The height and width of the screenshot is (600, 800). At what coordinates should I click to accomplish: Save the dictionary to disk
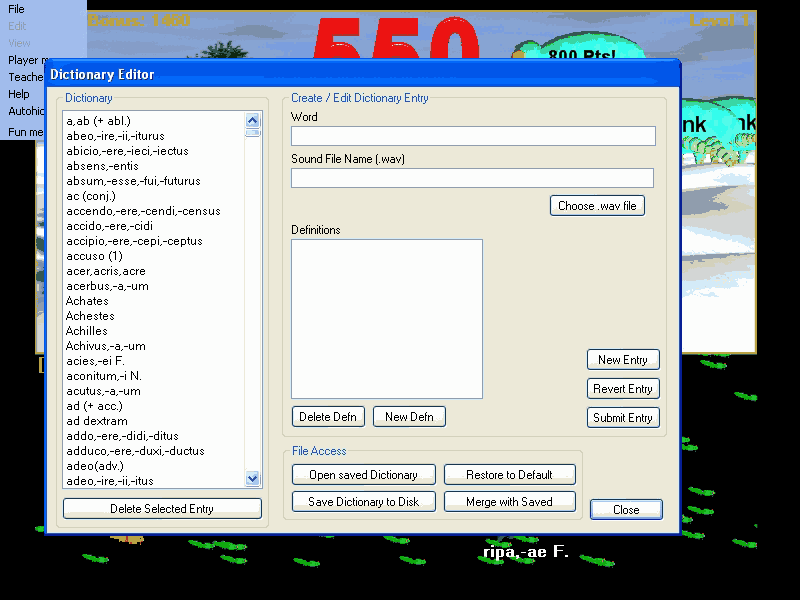pos(363,500)
